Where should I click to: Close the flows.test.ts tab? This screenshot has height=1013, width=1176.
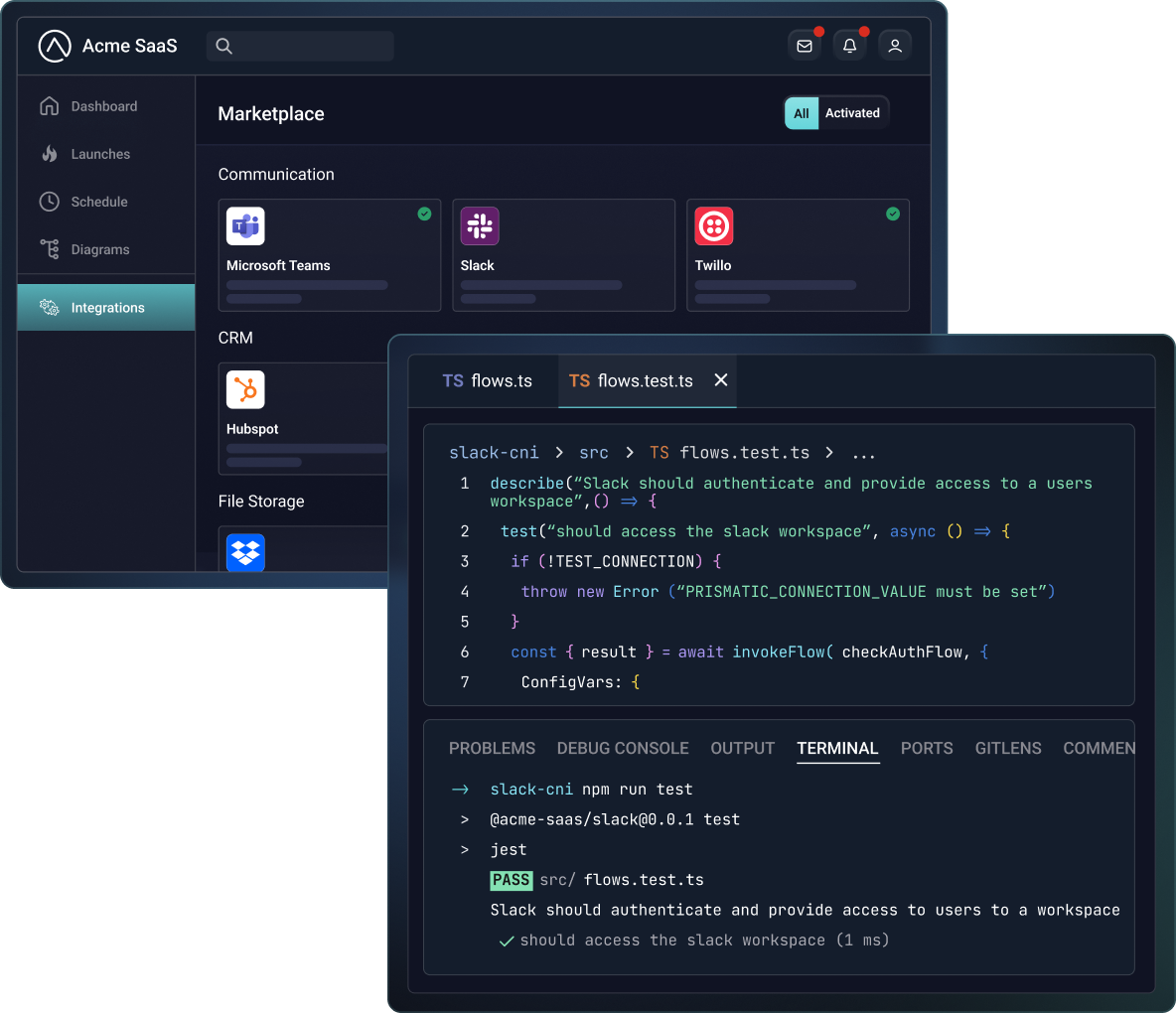pyautogui.click(x=721, y=380)
